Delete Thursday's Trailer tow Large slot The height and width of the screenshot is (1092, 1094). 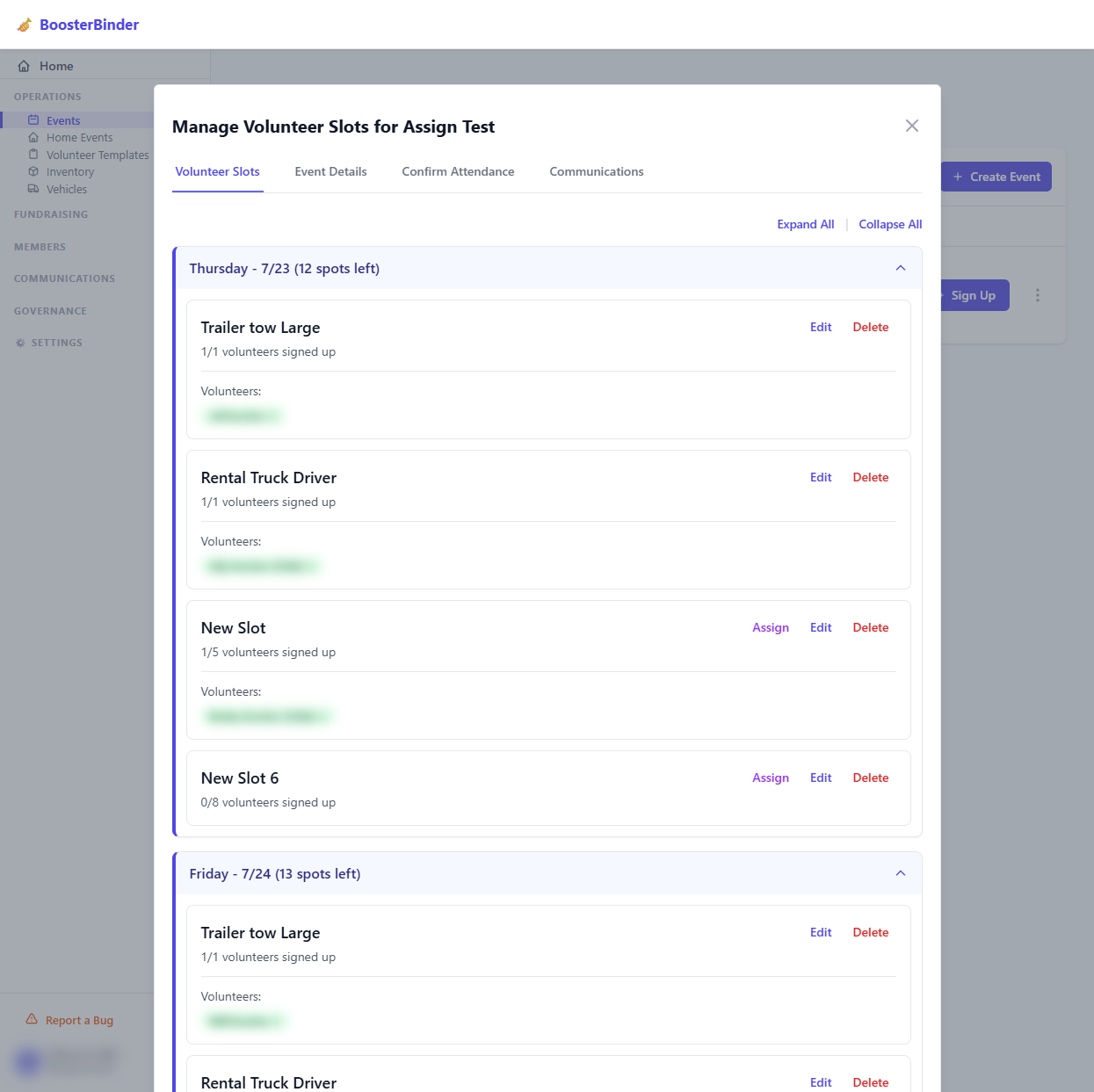[x=871, y=327]
